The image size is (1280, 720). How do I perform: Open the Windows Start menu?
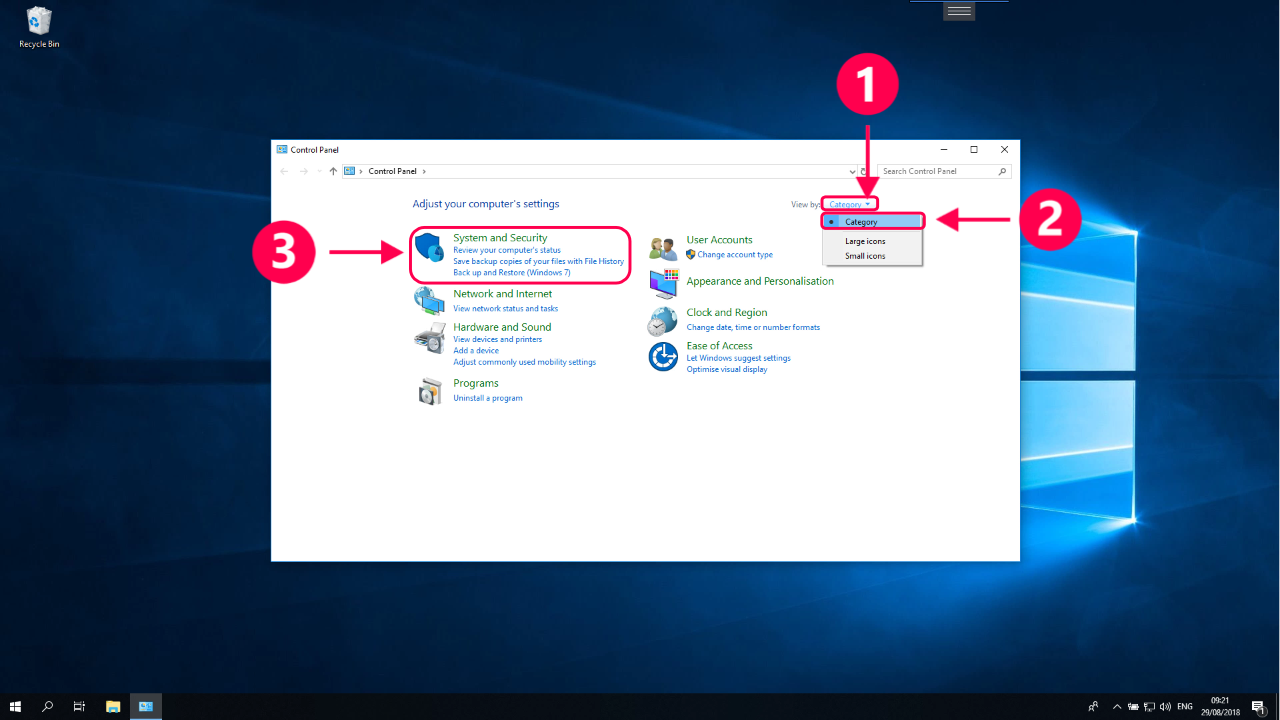[16, 706]
